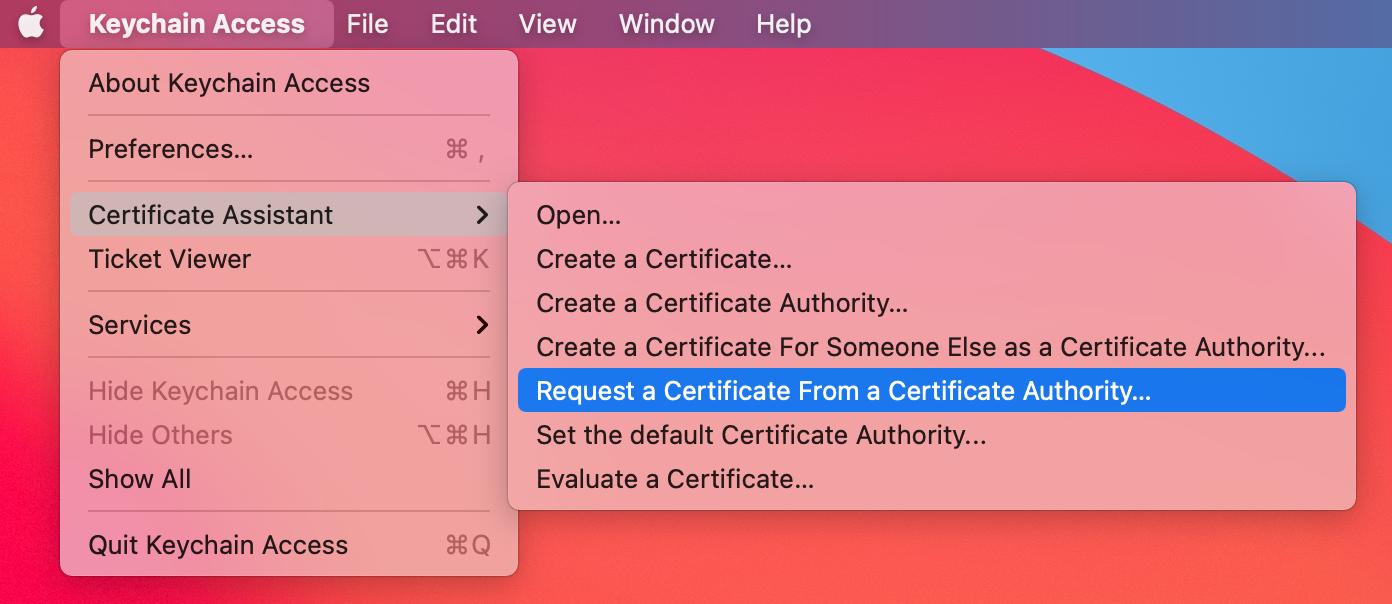Screen dimensions: 1392x604
Task: Select Create a Certificate Authority…
Action: click(x=932, y=303)
